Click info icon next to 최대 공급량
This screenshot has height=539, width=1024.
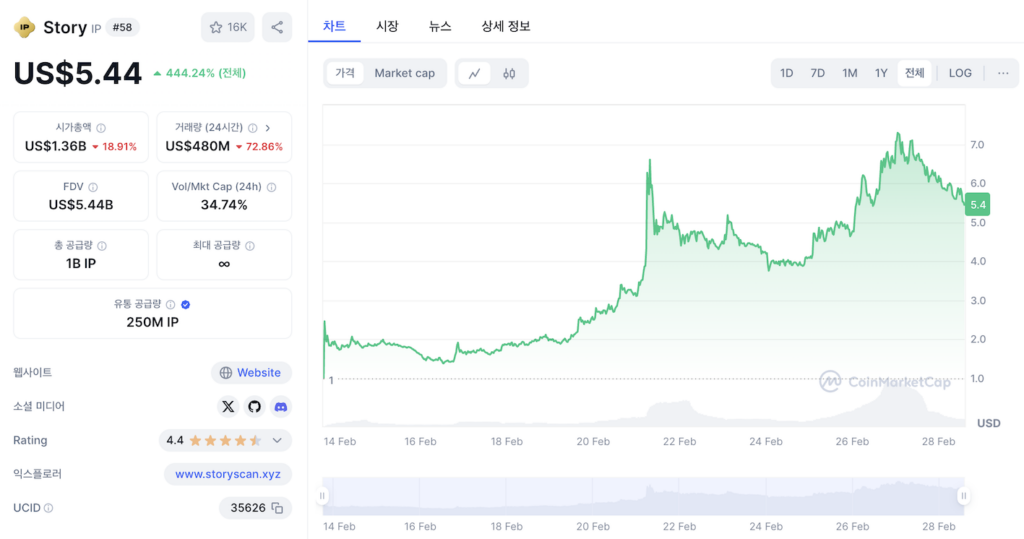point(250,246)
